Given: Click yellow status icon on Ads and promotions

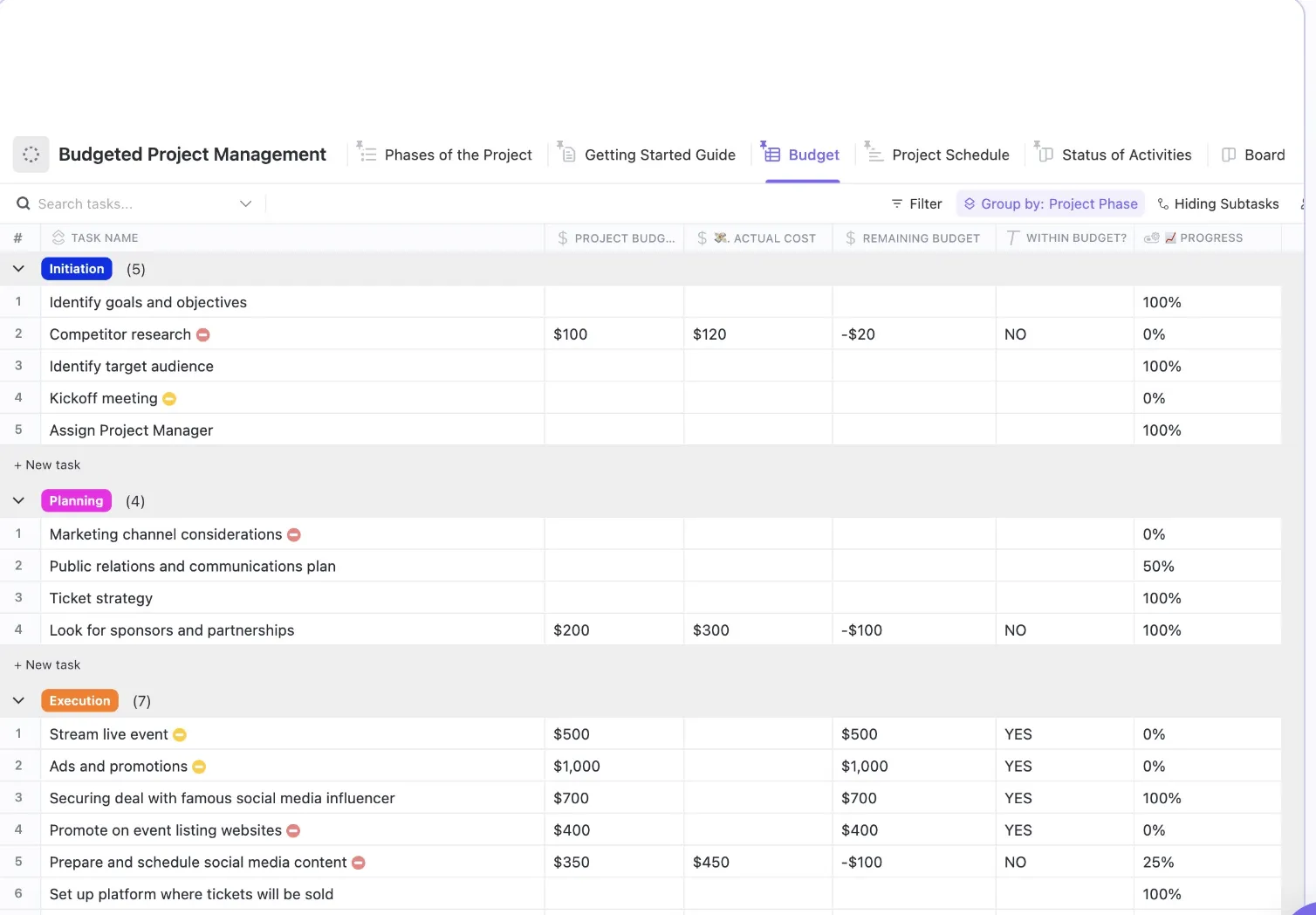Looking at the screenshot, I should pyautogui.click(x=199, y=767).
